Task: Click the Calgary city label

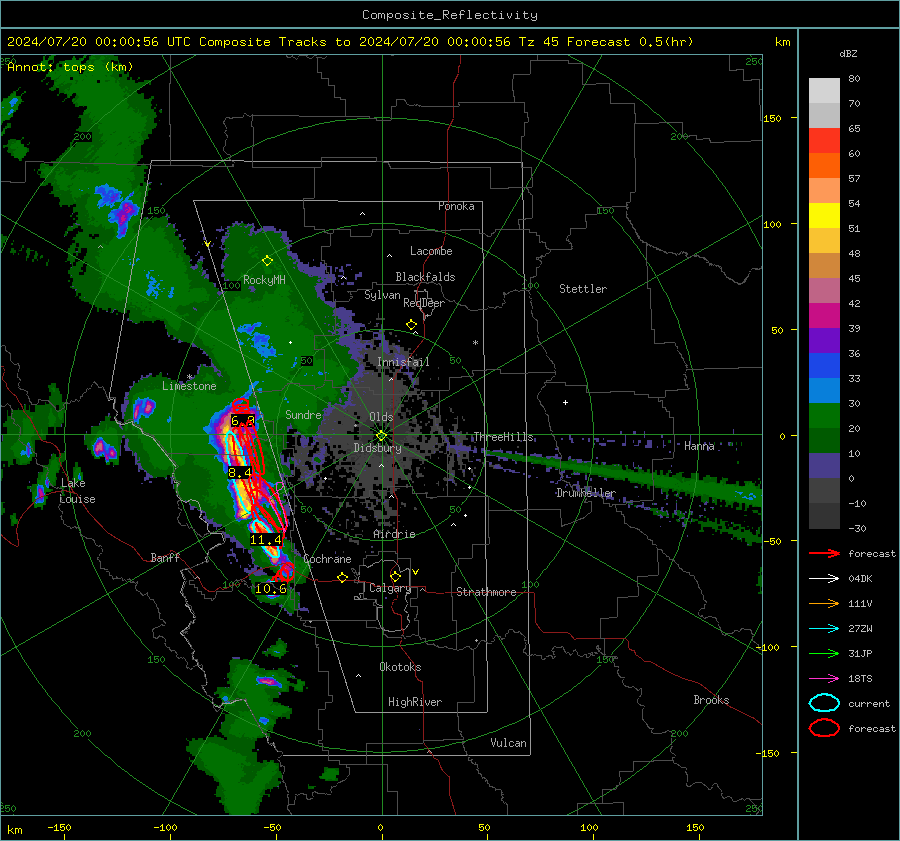Action: [390, 588]
